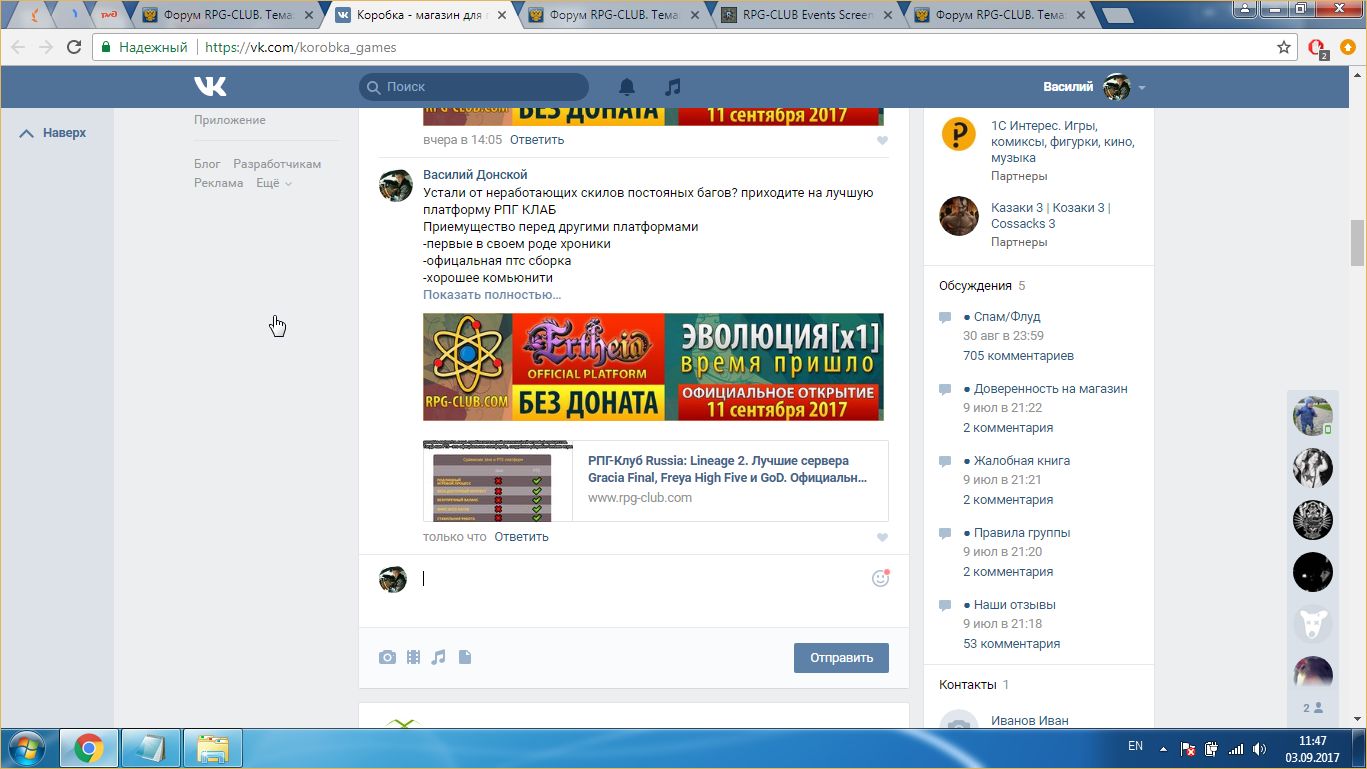The width and height of the screenshot is (1367, 769).
Task: Click the VK search field Поиск
Action: 474,87
